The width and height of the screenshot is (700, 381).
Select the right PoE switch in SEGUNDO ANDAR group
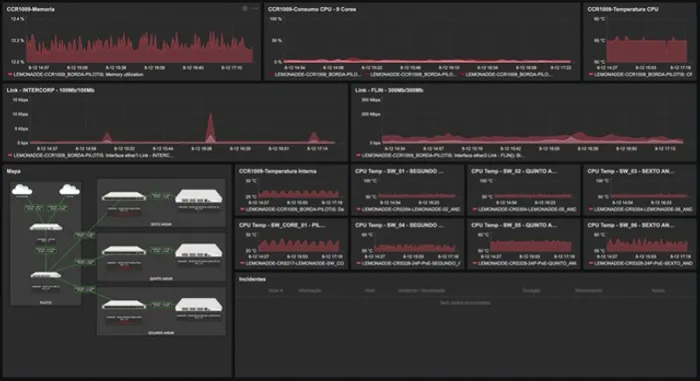199,305
